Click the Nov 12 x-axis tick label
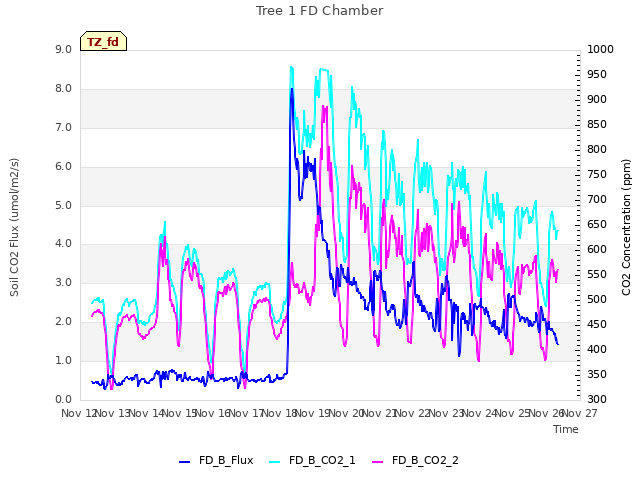The width and height of the screenshot is (640, 480). pos(78,413)
